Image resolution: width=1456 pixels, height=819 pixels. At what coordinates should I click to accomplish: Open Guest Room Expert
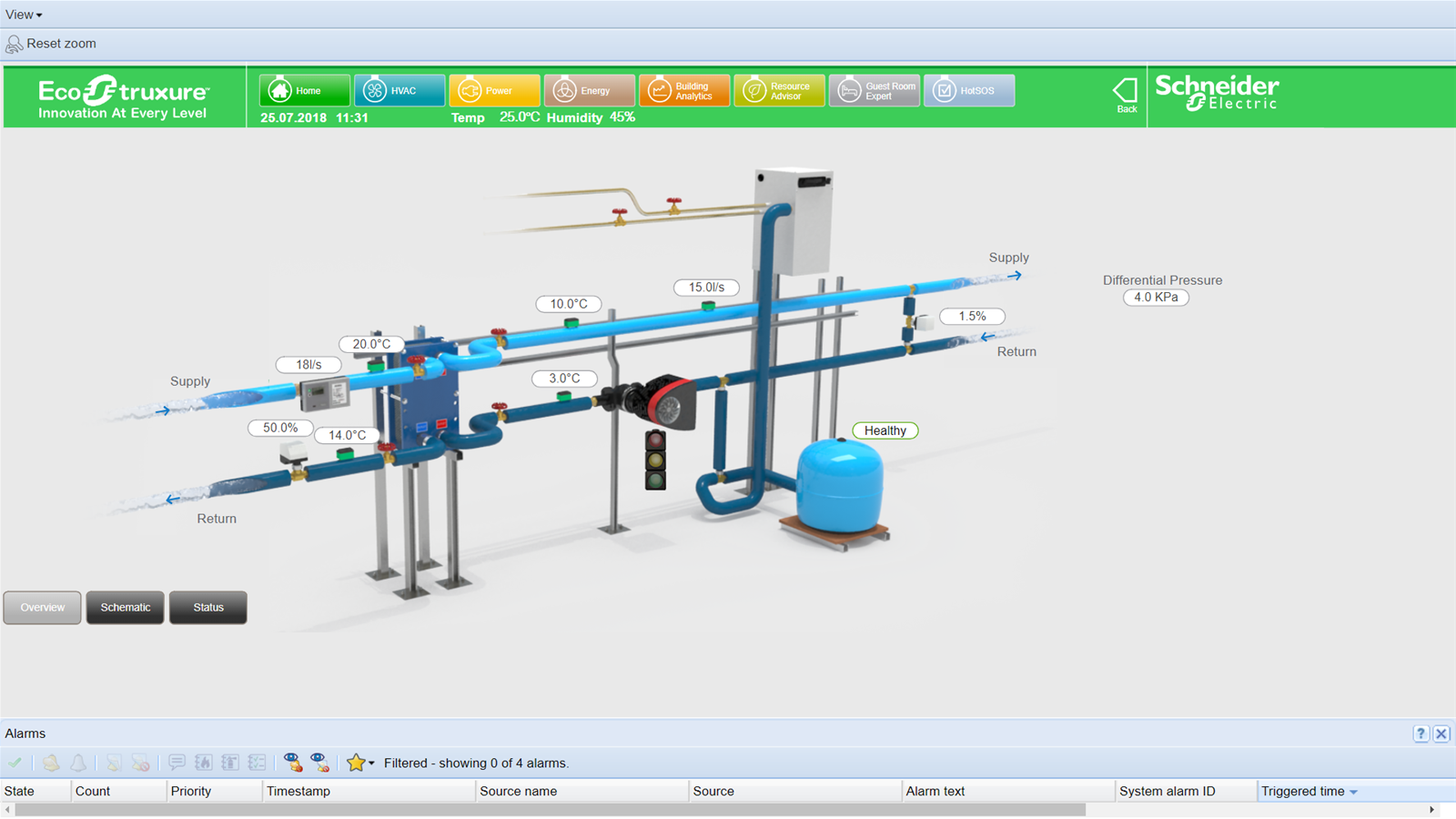pyautogui.click(x=874, y=91)
